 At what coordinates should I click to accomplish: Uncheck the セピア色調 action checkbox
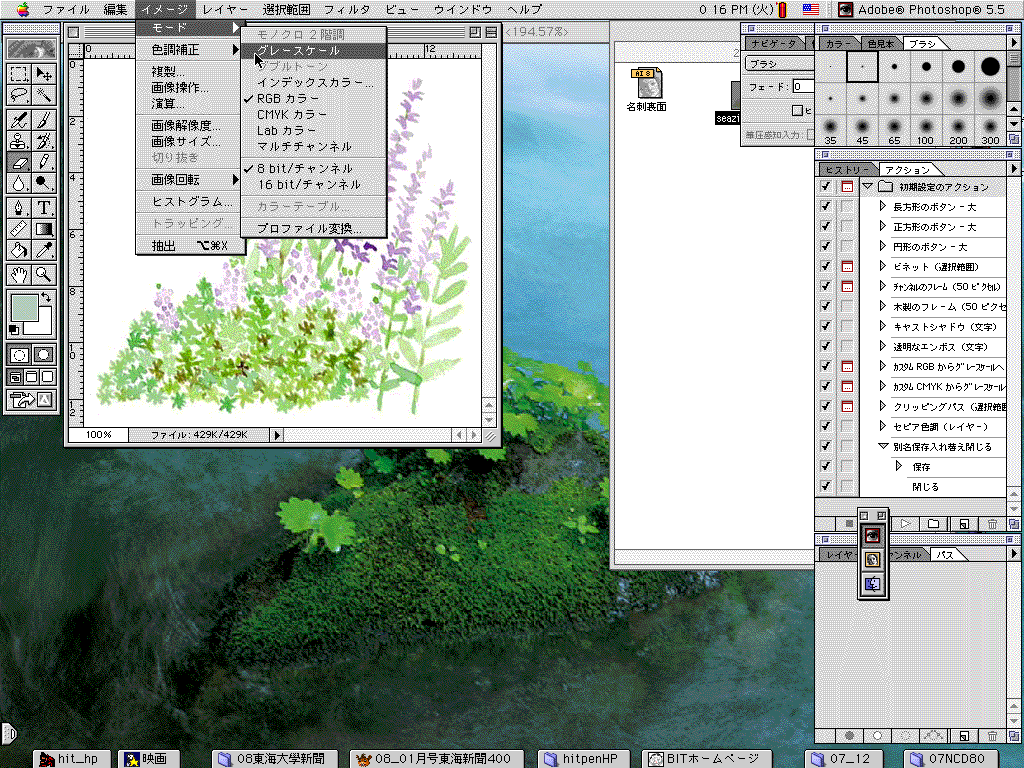825,427
